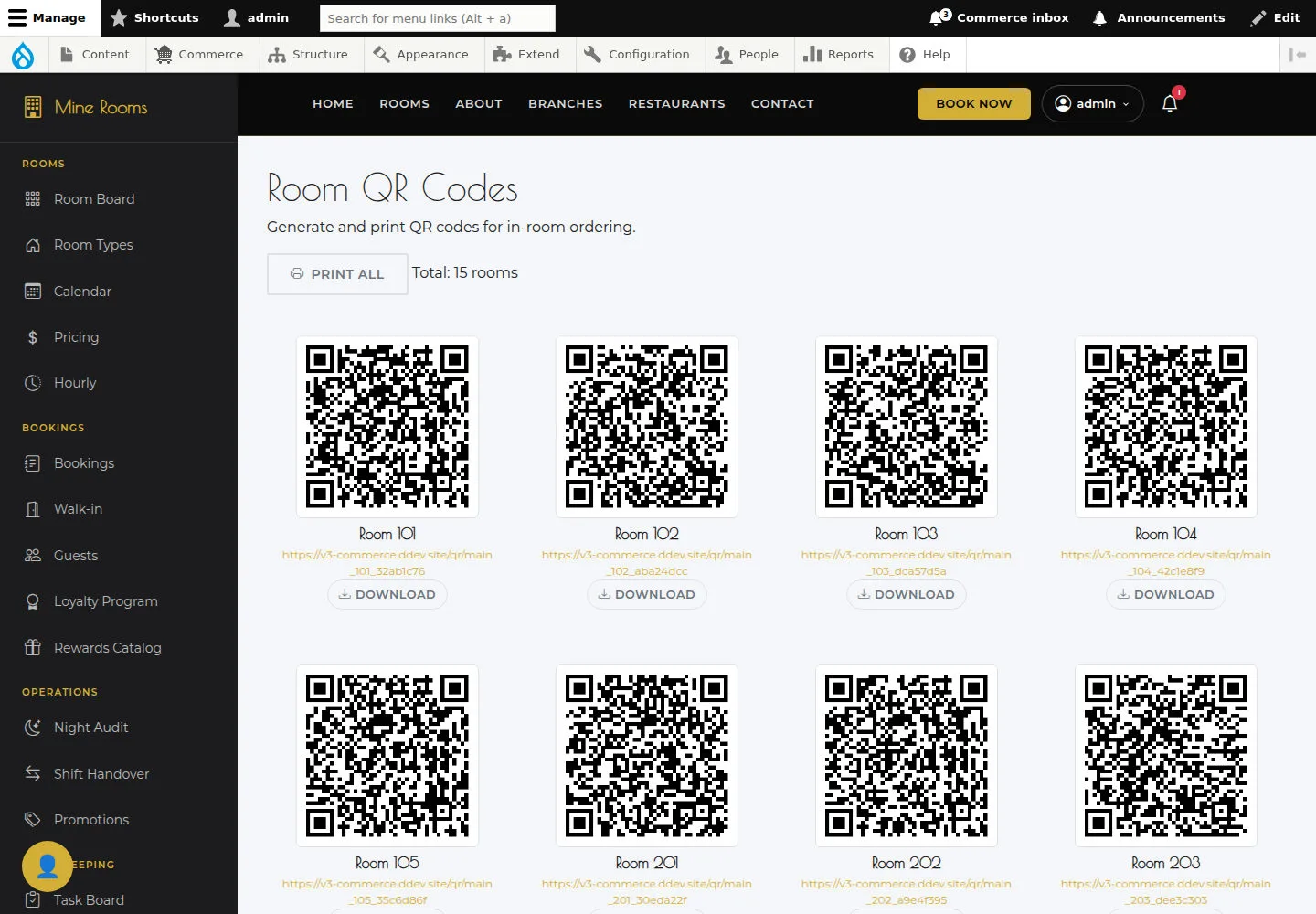Download the Room 101 QR code
This screenshot has width=1316, height=914.
click(387, 594)
